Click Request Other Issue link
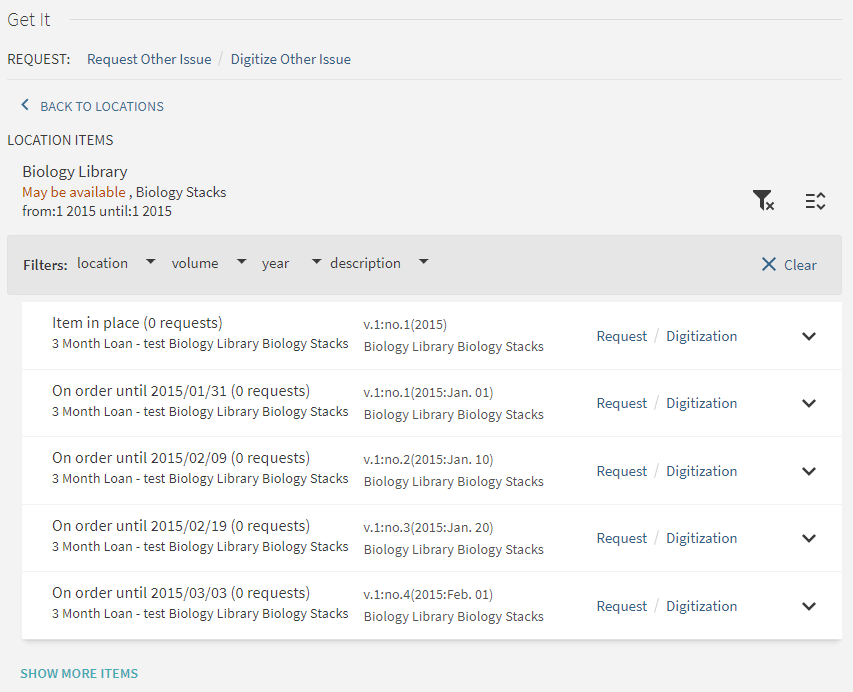853x692 pixels. (x=149, y=59)
